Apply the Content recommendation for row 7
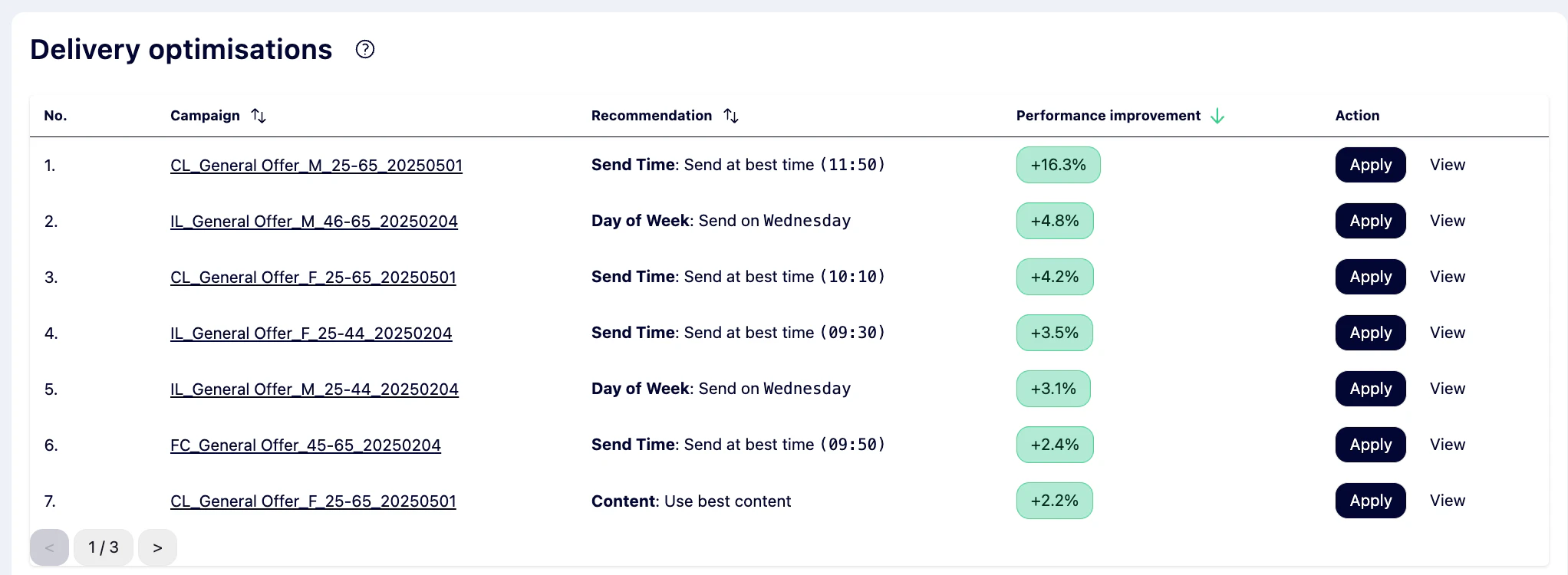The image size is (1568, 575). click(1370, 501)
